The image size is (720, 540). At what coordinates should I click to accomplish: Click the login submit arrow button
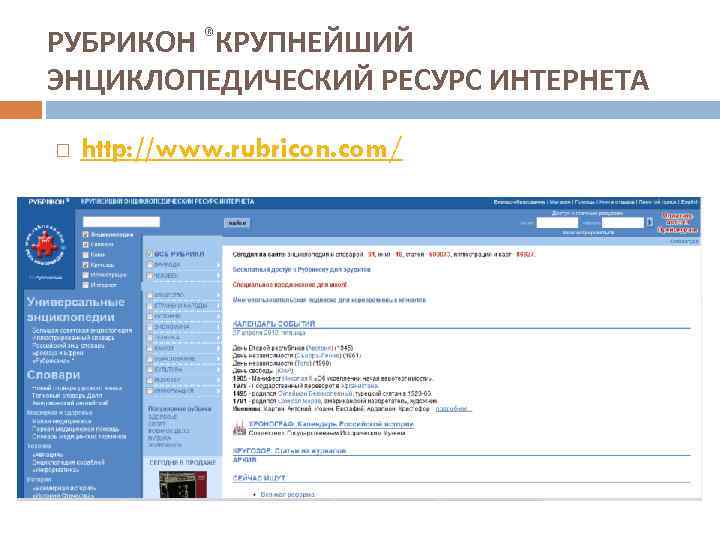[649, 222]
